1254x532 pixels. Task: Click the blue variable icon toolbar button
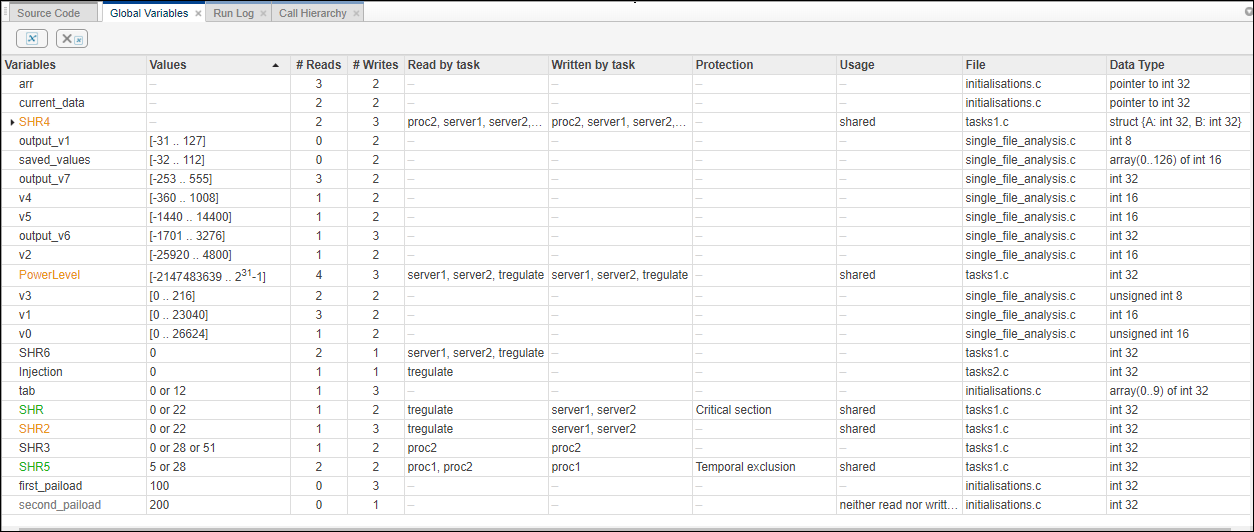[x=32, y=38]
